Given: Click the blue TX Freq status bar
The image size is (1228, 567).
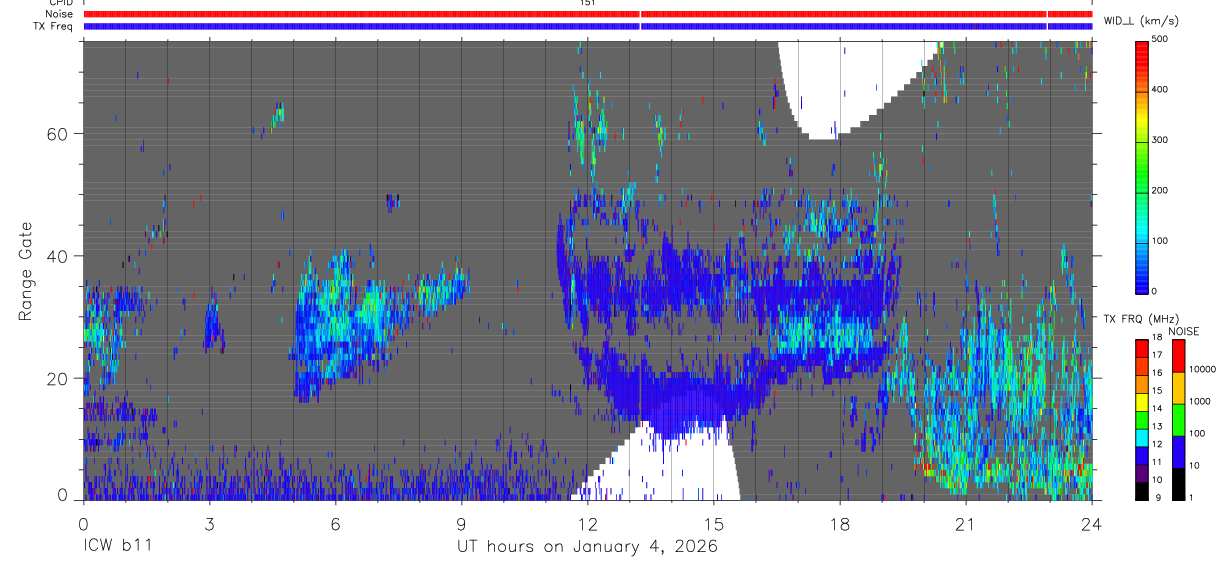Looking at the screenshot, I should pos(588,26).
